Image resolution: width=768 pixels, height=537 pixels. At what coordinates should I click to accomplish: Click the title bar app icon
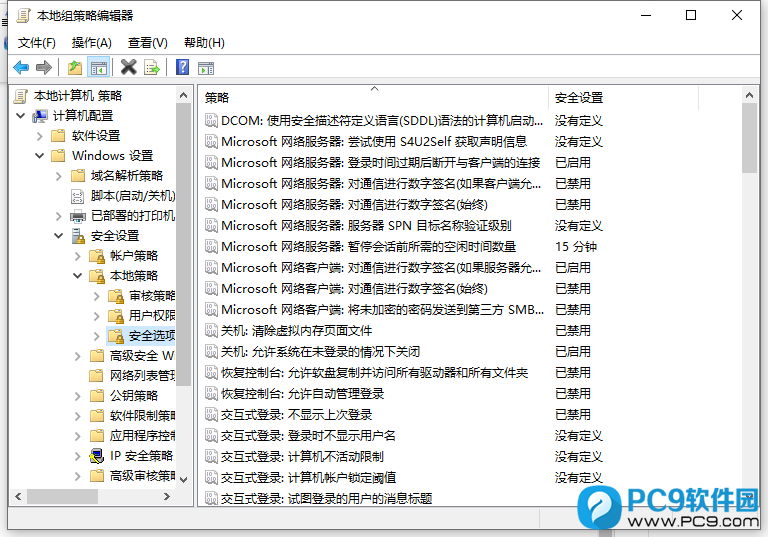[x=23, y=16]
